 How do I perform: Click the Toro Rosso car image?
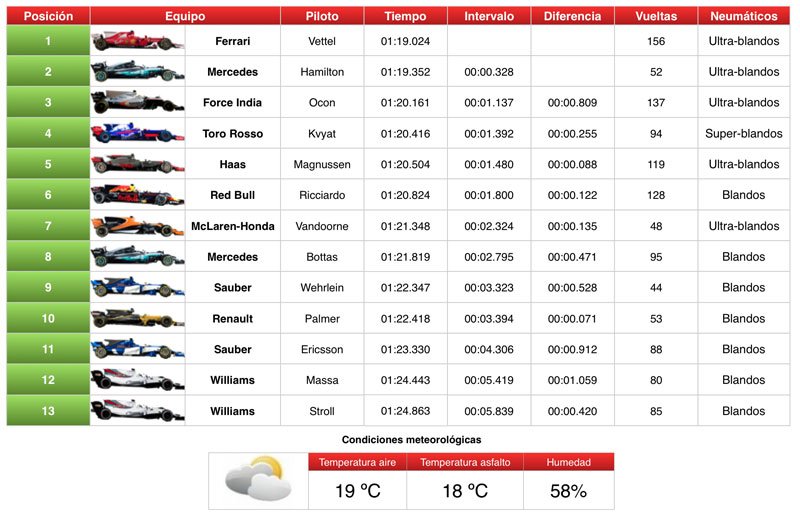138,133
